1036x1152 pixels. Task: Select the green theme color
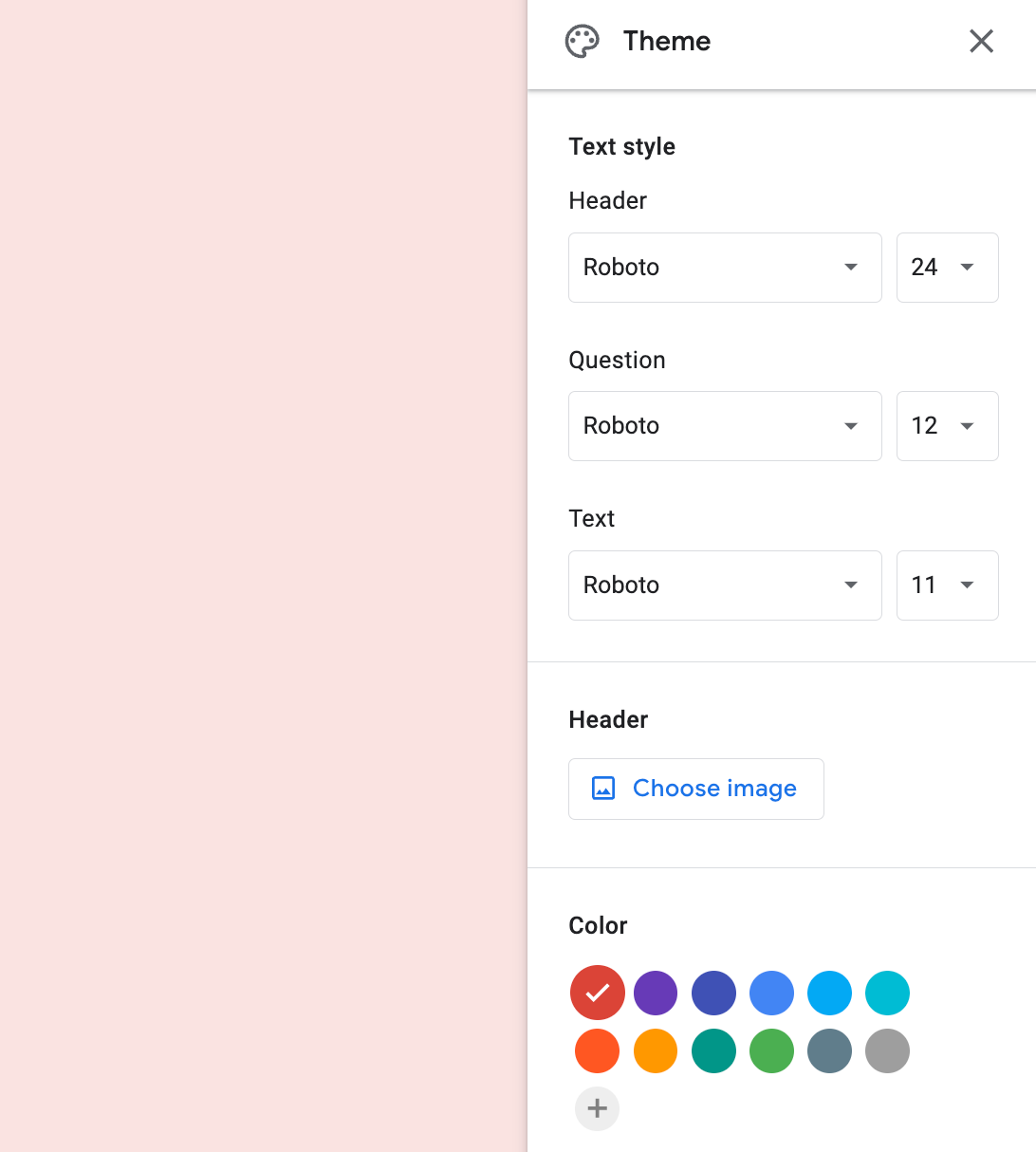click(772, 1051)
